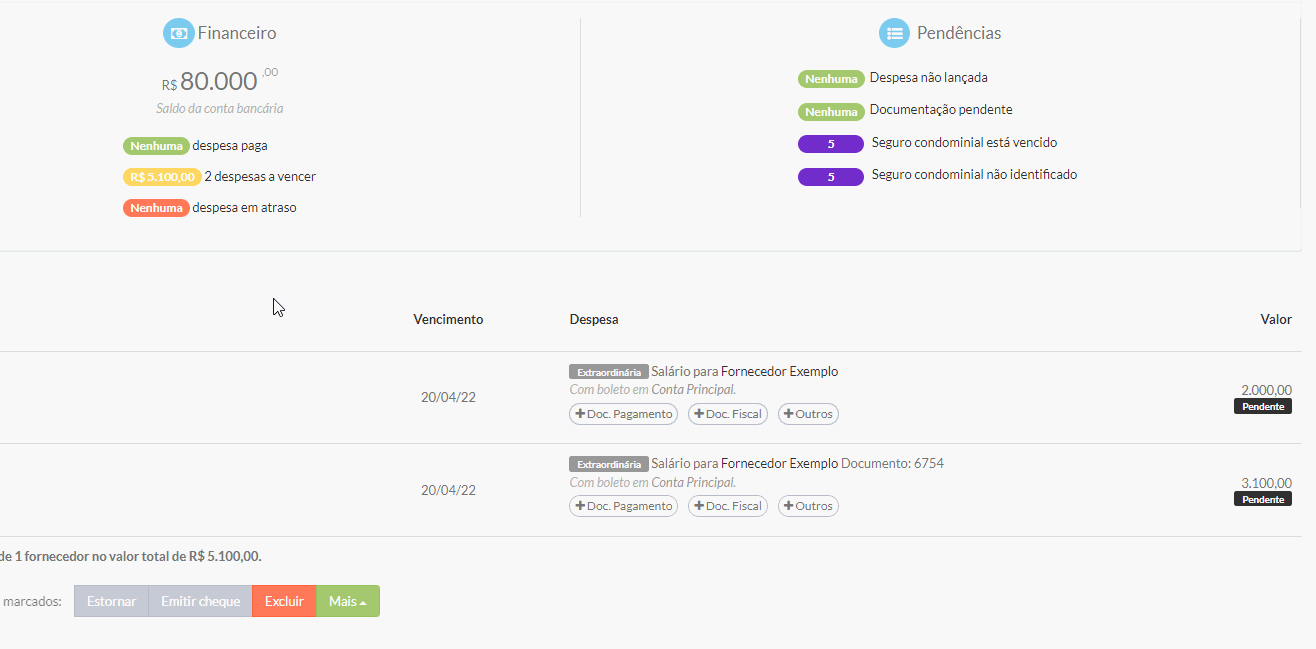
Task: Add Doc. Pagamento to the 2.000,00 expense
Action: coord(623,414)
